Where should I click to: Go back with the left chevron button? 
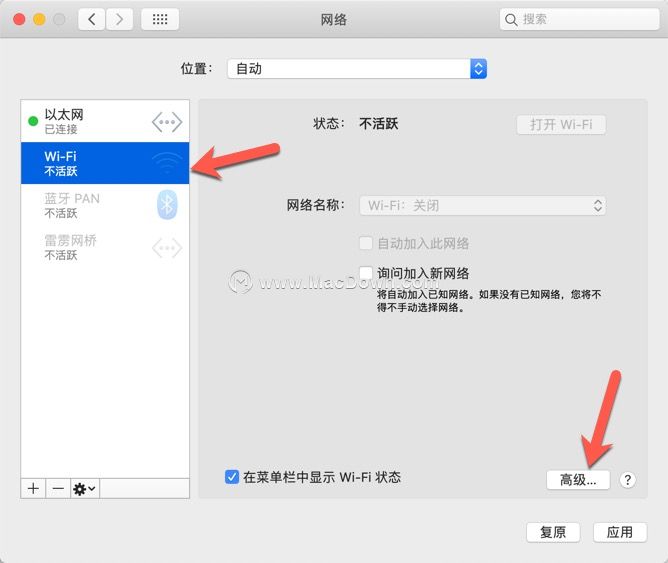point(92,20)
